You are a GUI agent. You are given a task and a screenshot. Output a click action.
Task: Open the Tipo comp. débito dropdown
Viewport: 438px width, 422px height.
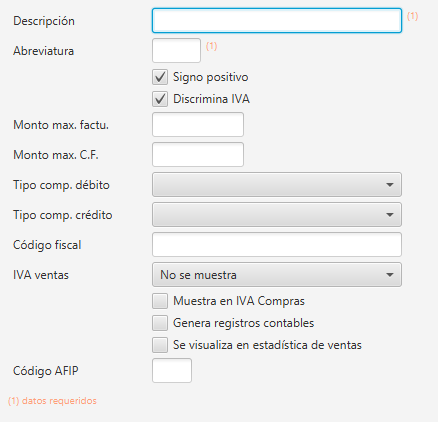(277, 185)
